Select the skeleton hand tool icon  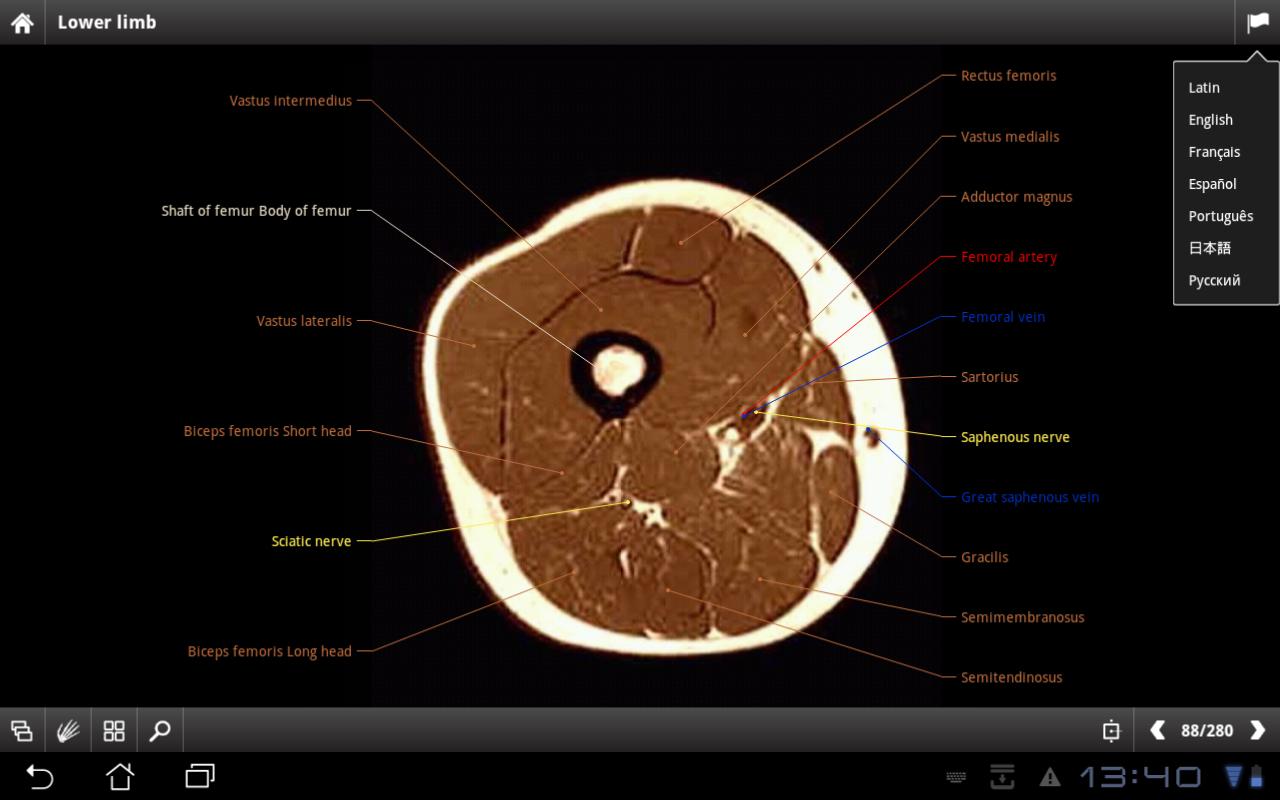click(x=68, y=730)
